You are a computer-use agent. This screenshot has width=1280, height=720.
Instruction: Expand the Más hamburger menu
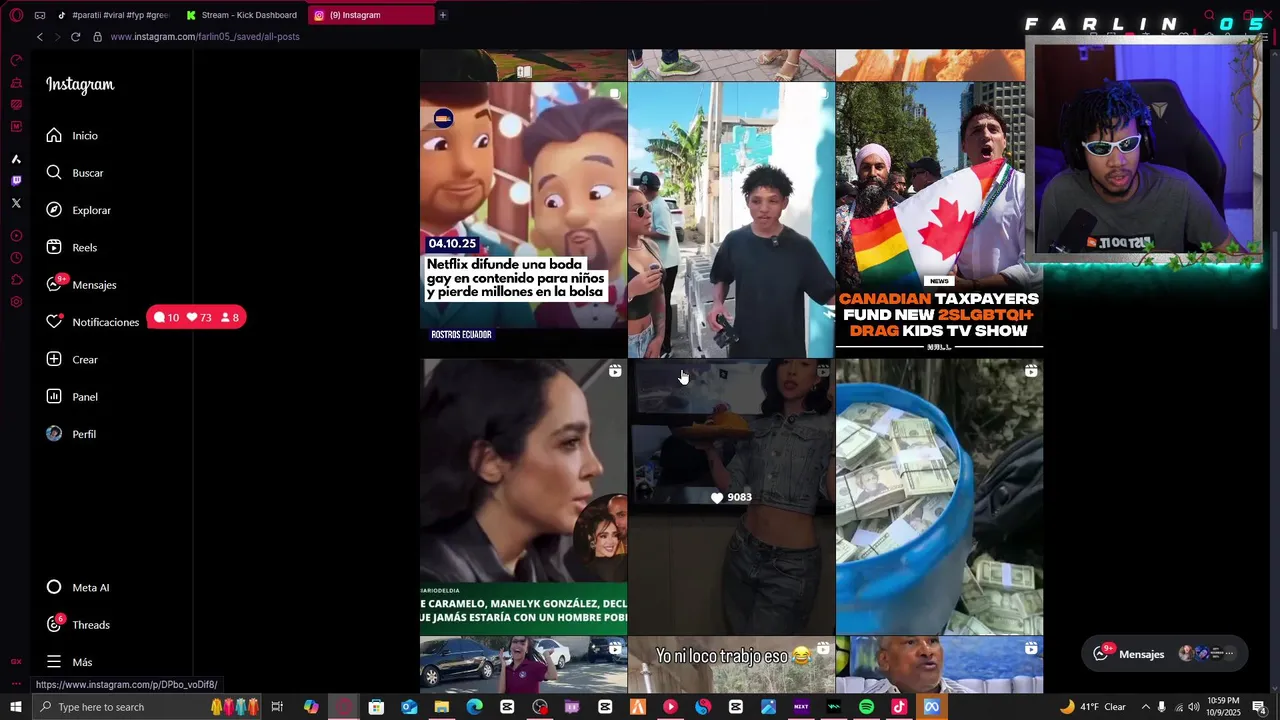[x=54, y=662]
